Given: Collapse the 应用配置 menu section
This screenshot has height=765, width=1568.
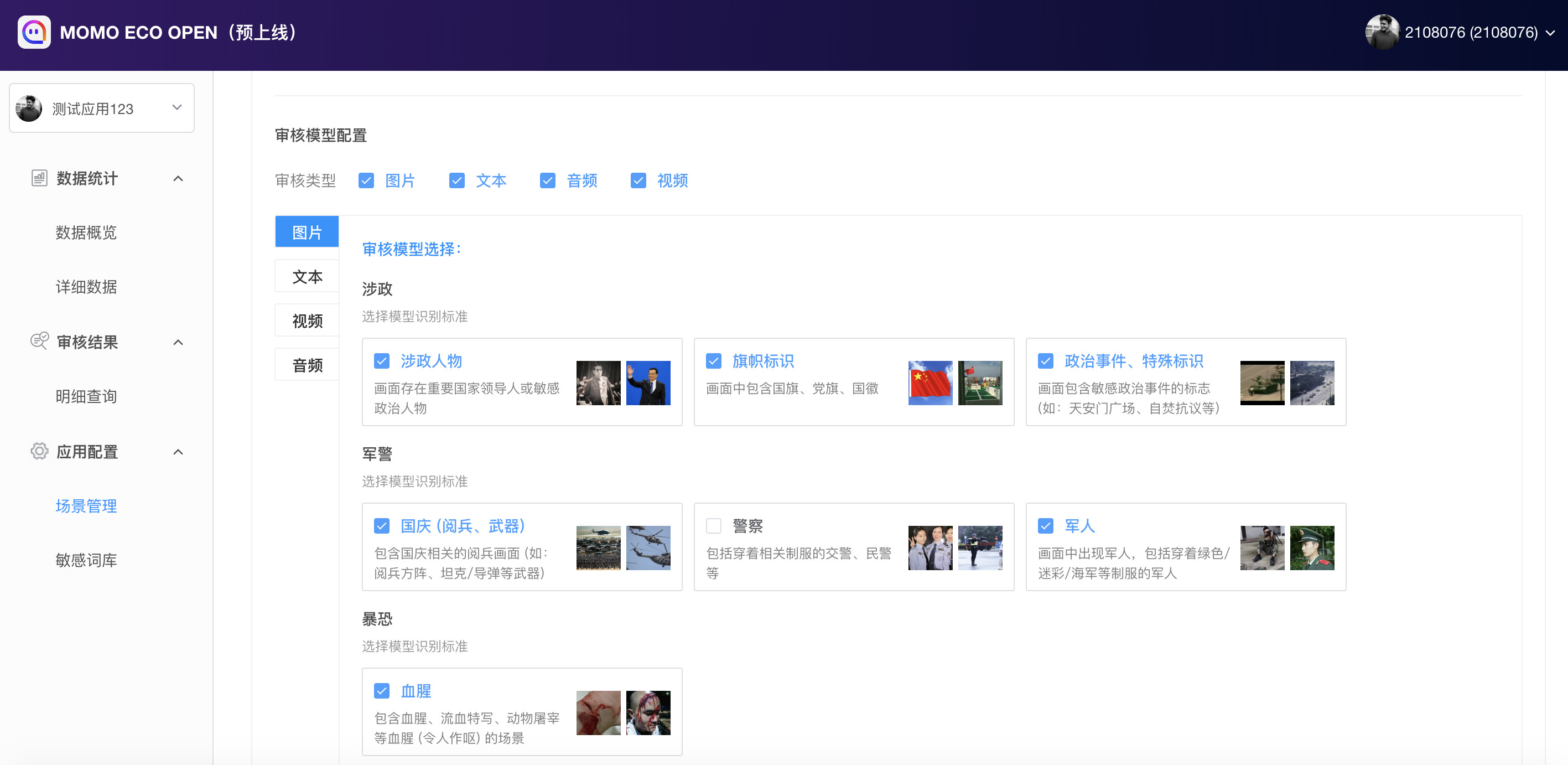Looking at the screenshot, I should click(178, 452).
